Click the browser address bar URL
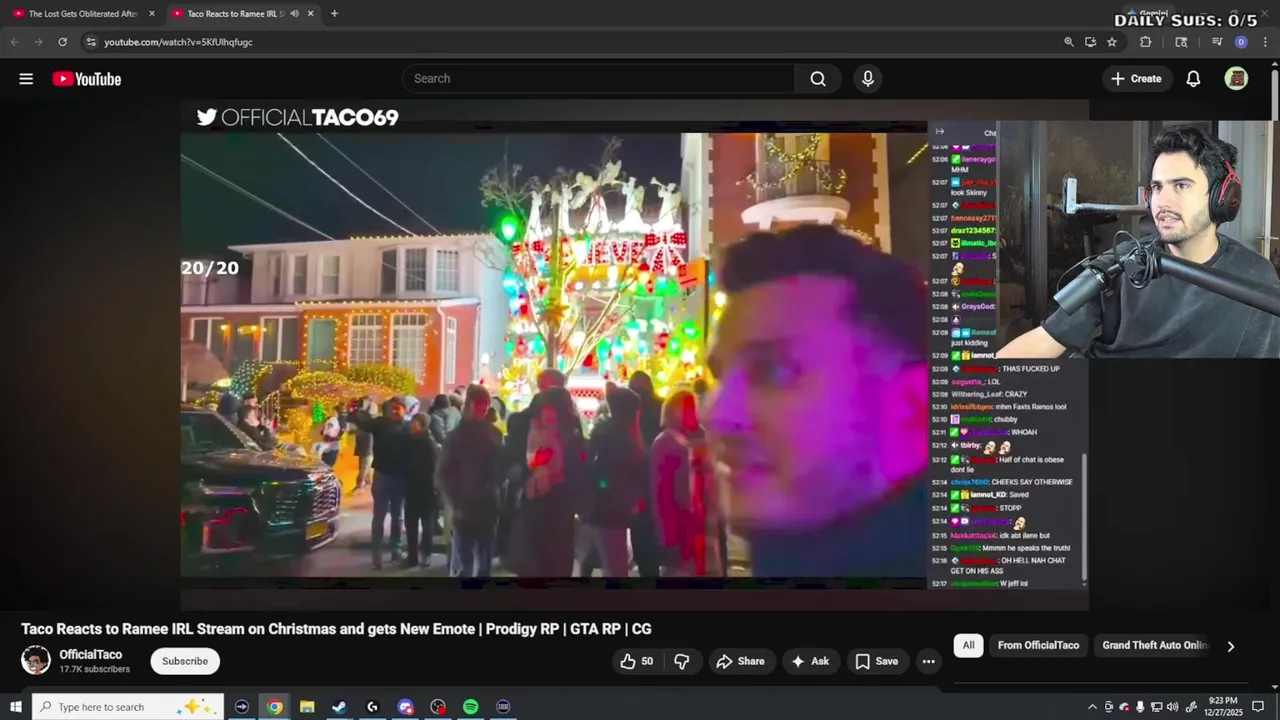Image resolution: width=1280 pixels, height=720 pixels. (178, 42)
